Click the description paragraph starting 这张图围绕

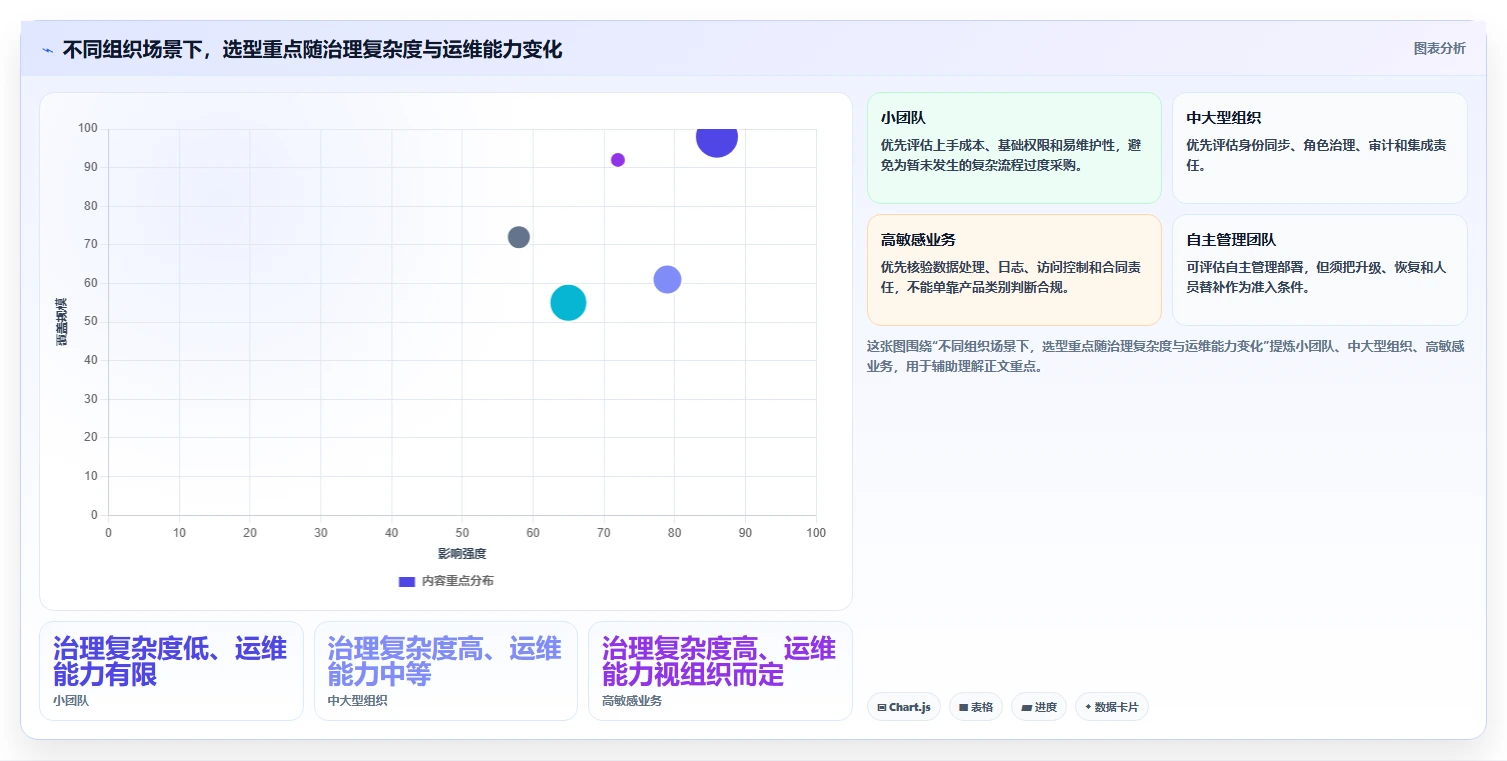pos(1166,356)
